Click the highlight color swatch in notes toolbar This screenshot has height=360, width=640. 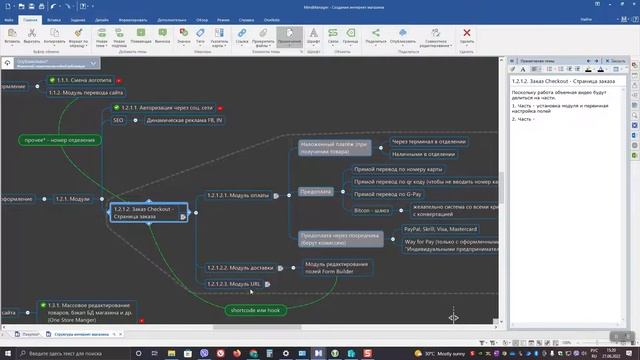(x=588, y=69)
